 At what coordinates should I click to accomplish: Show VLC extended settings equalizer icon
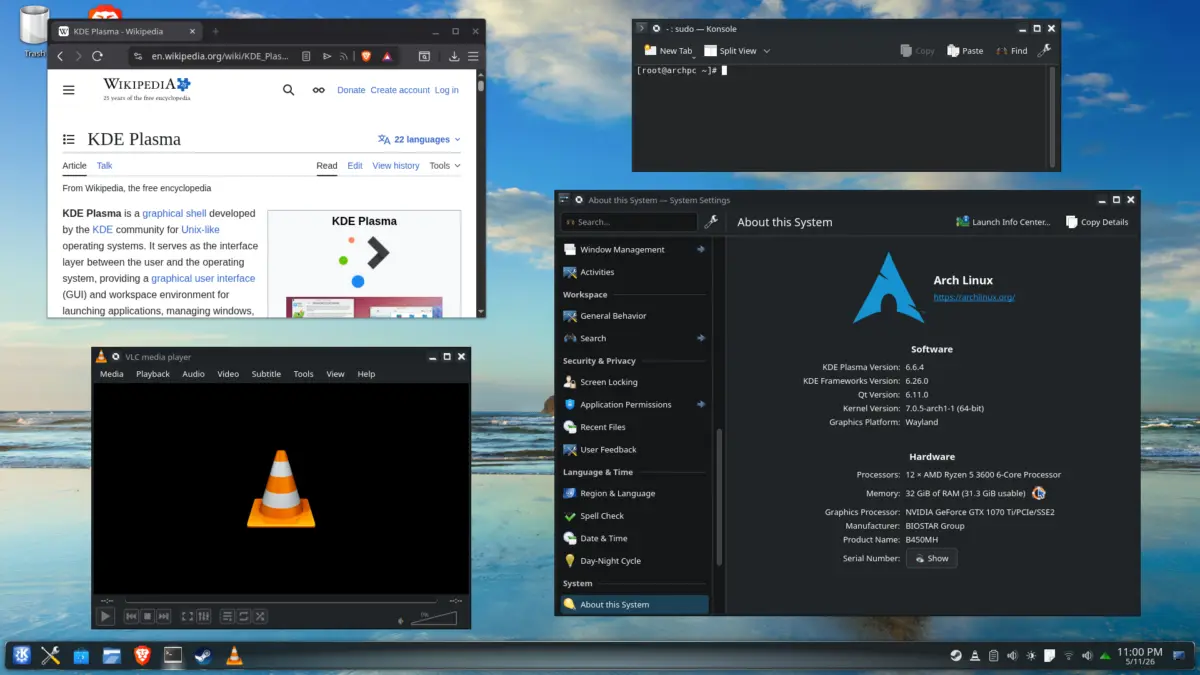click(x=203, y=617)
